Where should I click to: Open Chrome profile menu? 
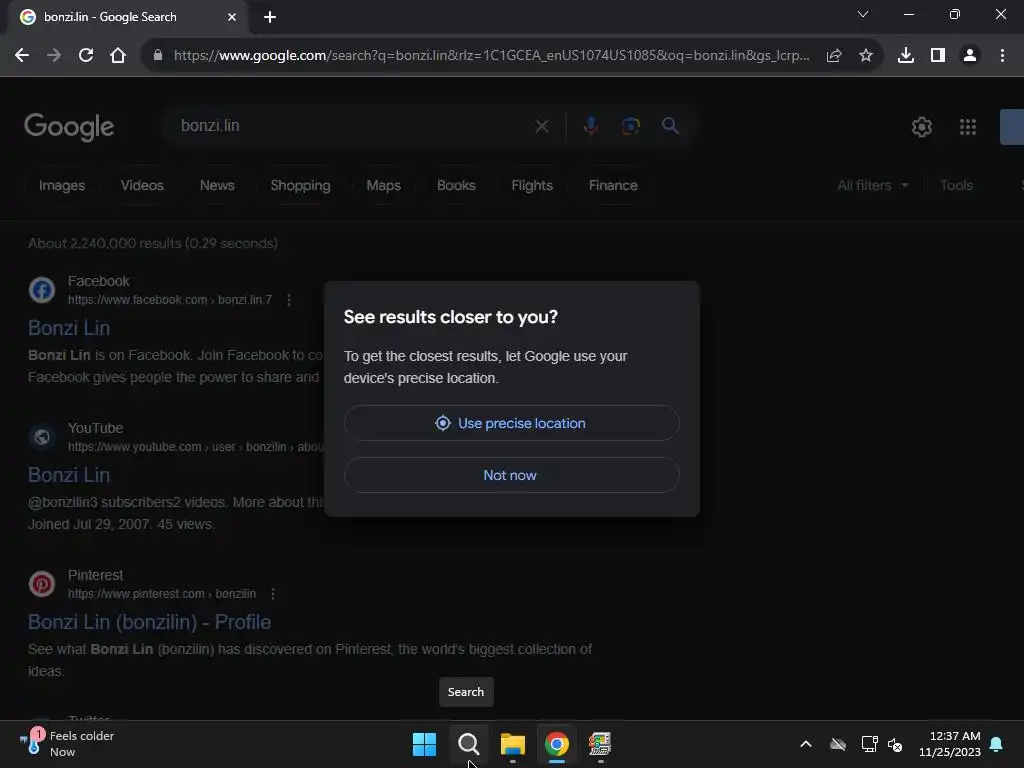point(970,56)
